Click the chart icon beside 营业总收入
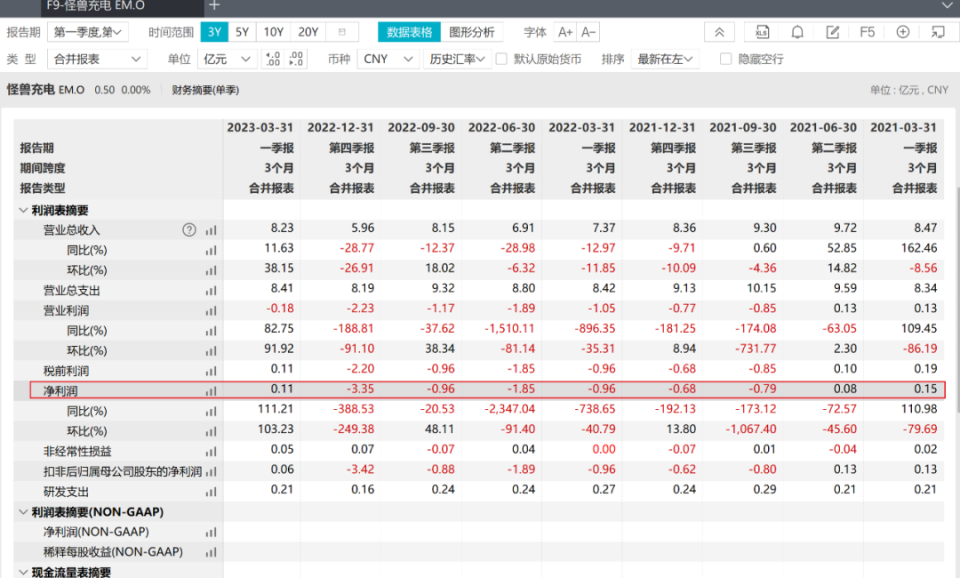The width and height of the screenshot is (960, 578). pos(211,230)
